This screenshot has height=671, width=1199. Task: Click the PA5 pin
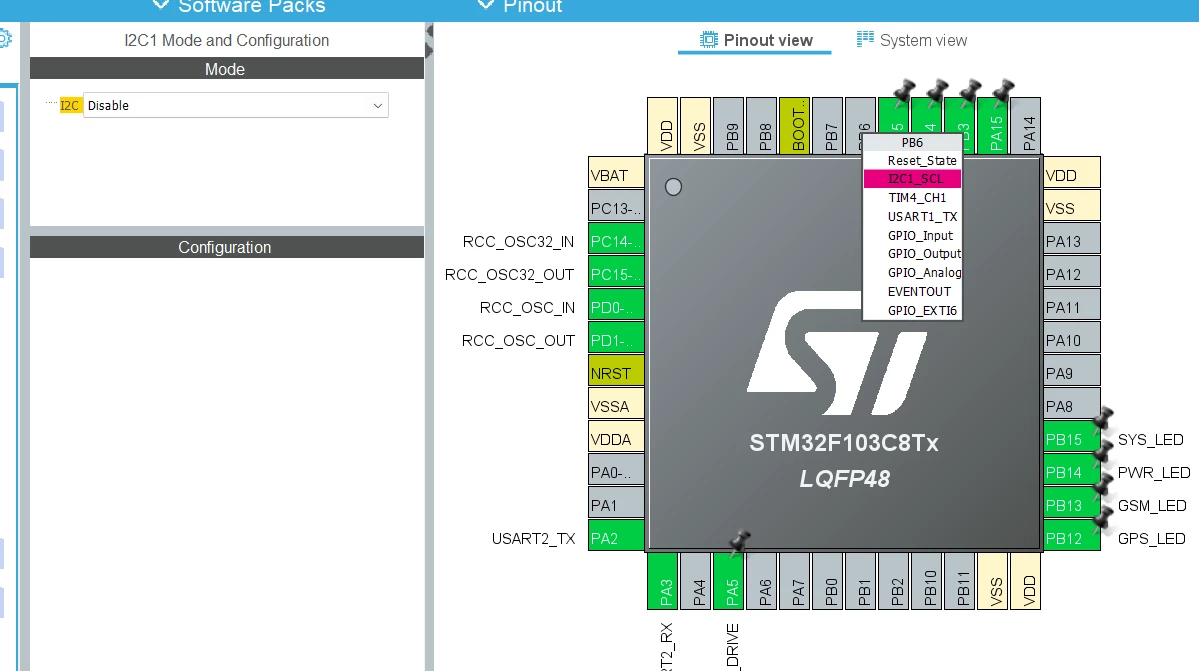(729, 581)
